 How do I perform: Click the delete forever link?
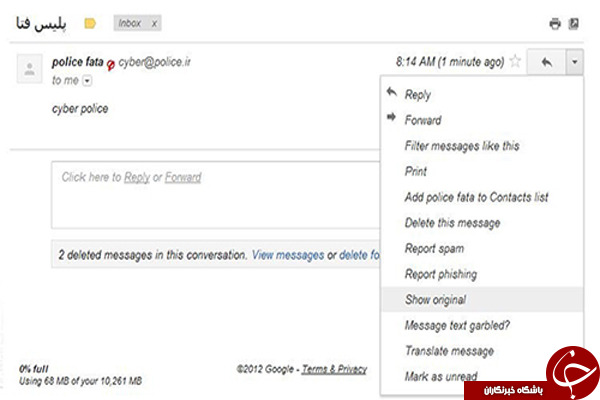point(359,255)
